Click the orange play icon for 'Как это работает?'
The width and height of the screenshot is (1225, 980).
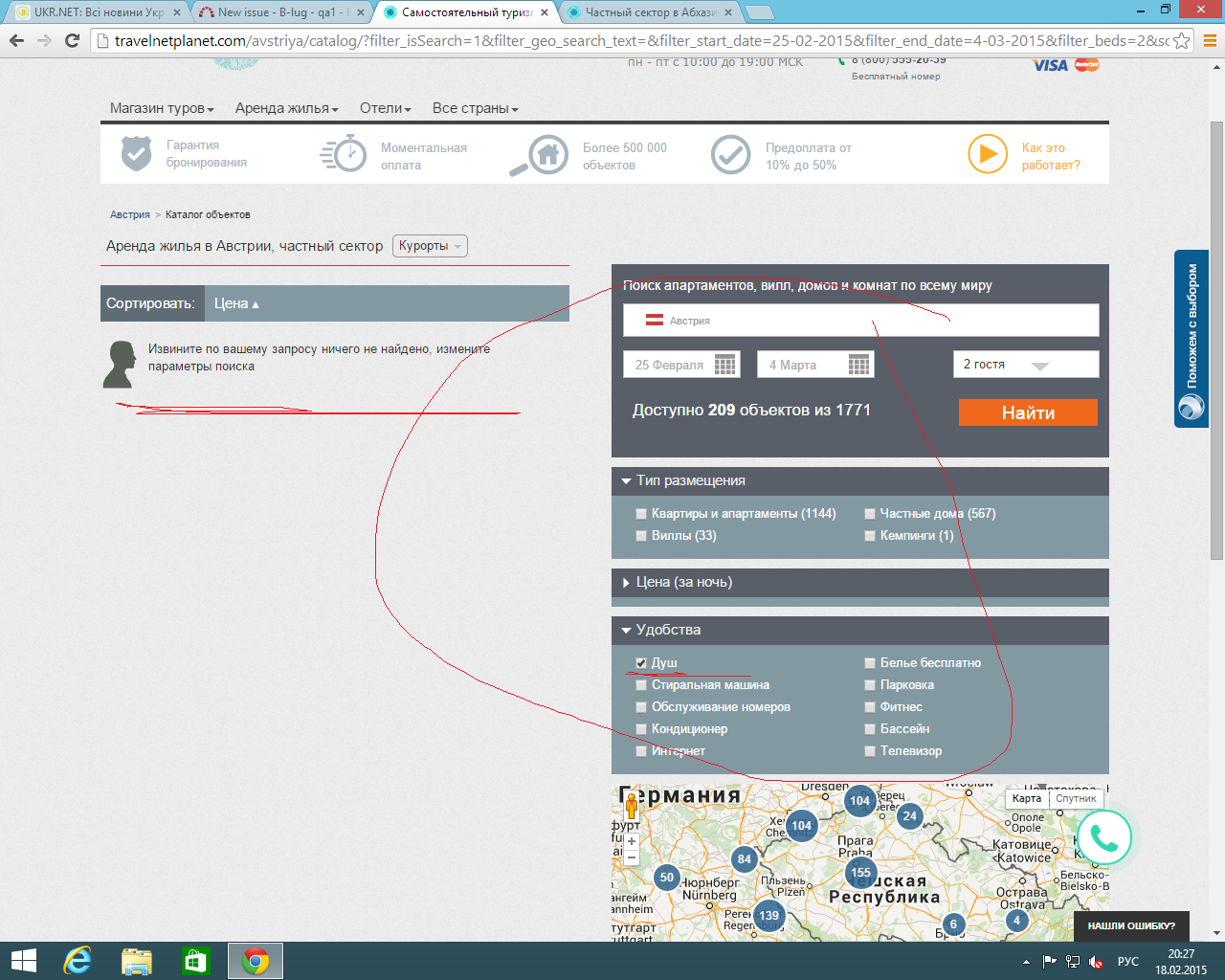pos(987,154)
